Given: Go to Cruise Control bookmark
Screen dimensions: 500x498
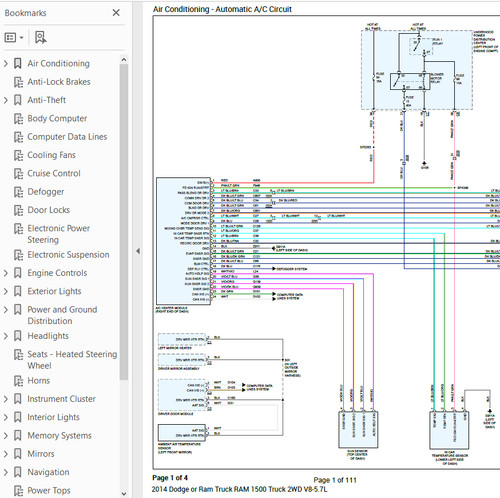Looking at the screenshot, I should point(54,173).
